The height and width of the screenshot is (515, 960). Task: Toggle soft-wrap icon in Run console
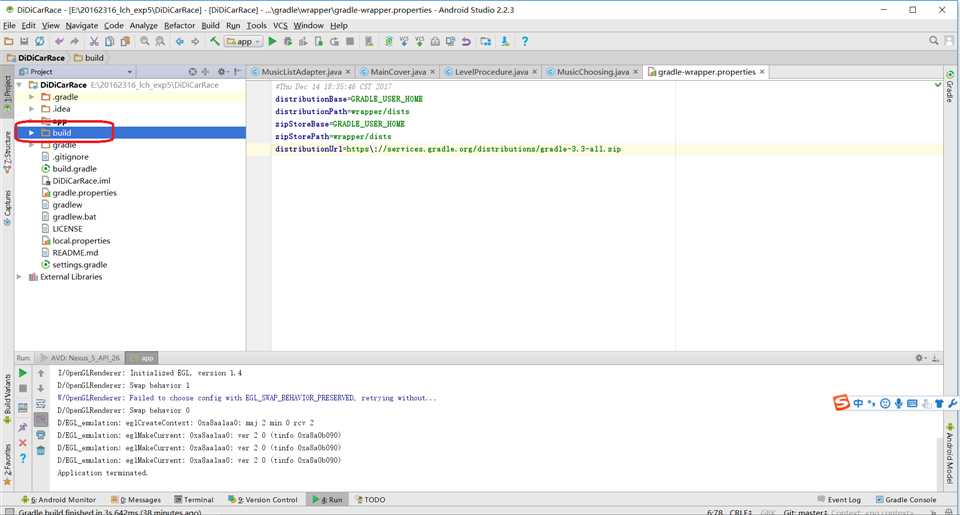click(41, 404)
